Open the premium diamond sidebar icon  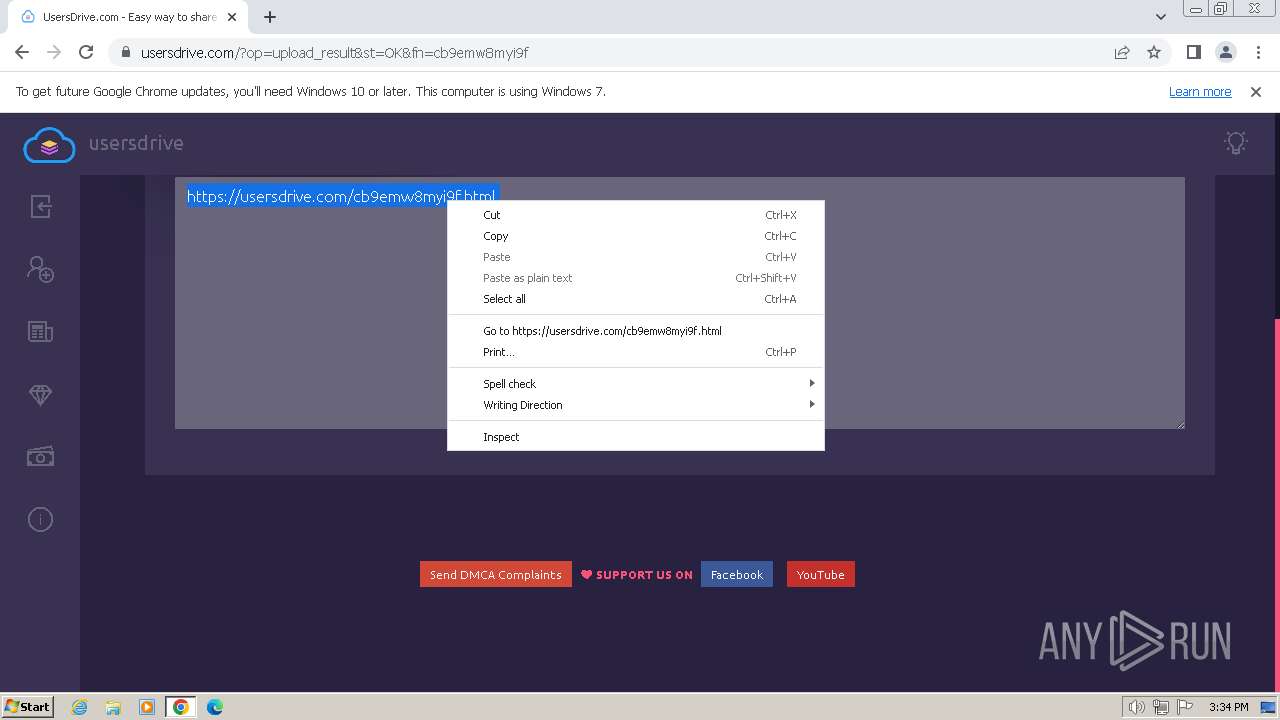pos(40,395)
